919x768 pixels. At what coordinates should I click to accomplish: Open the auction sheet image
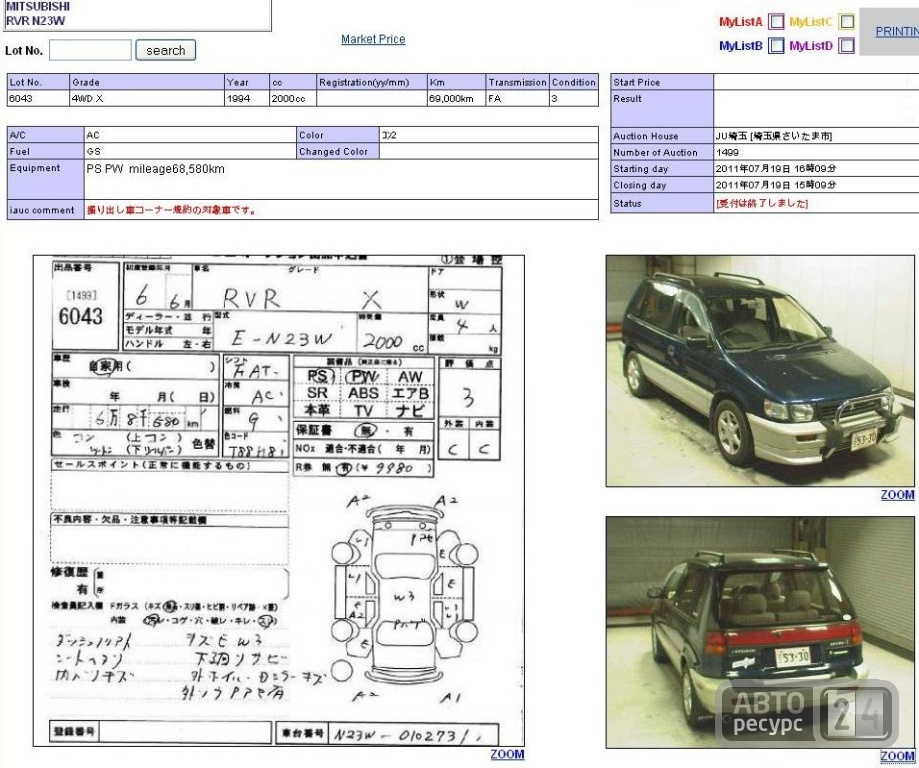pos(278,501)
